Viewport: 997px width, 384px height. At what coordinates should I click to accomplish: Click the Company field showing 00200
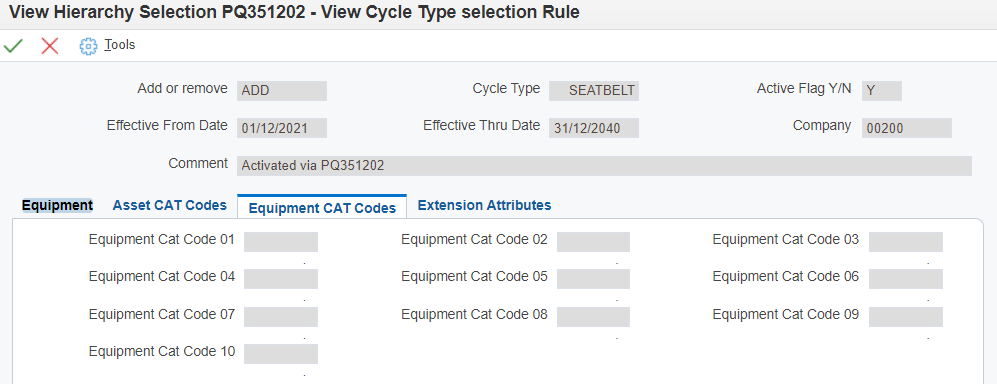(907, 128)
